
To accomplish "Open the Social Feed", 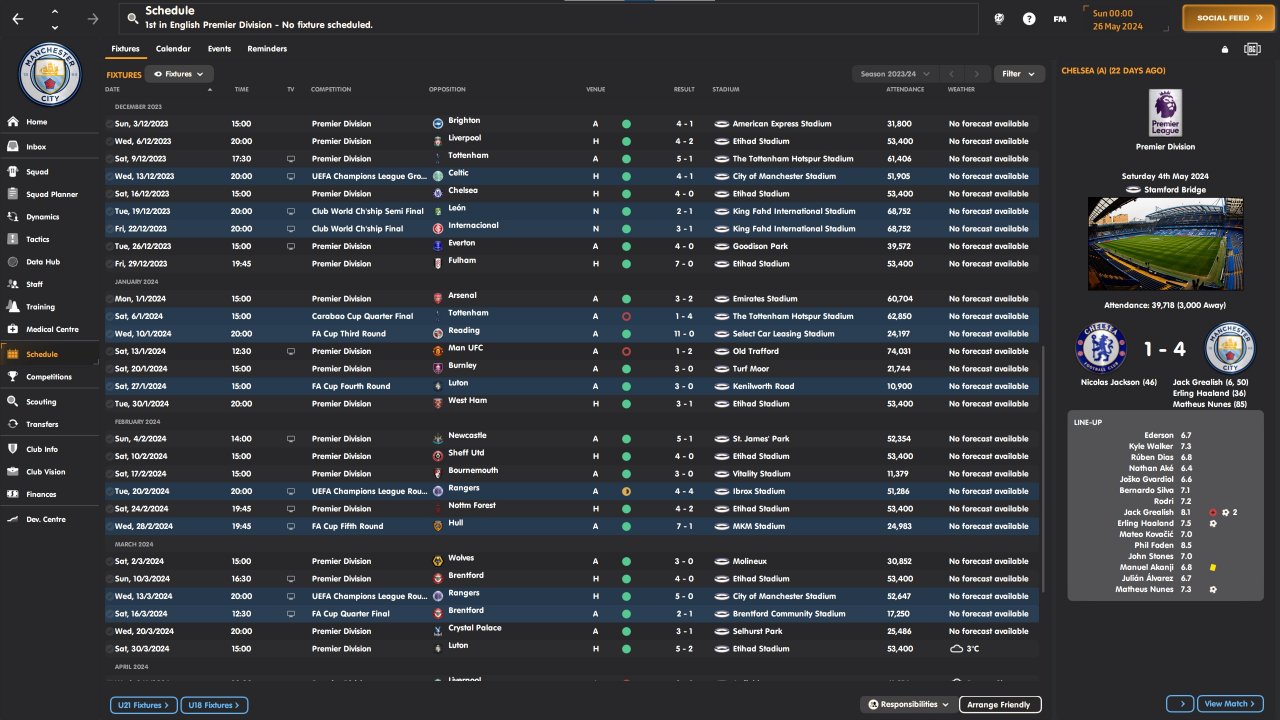I will coord(1231,18).
